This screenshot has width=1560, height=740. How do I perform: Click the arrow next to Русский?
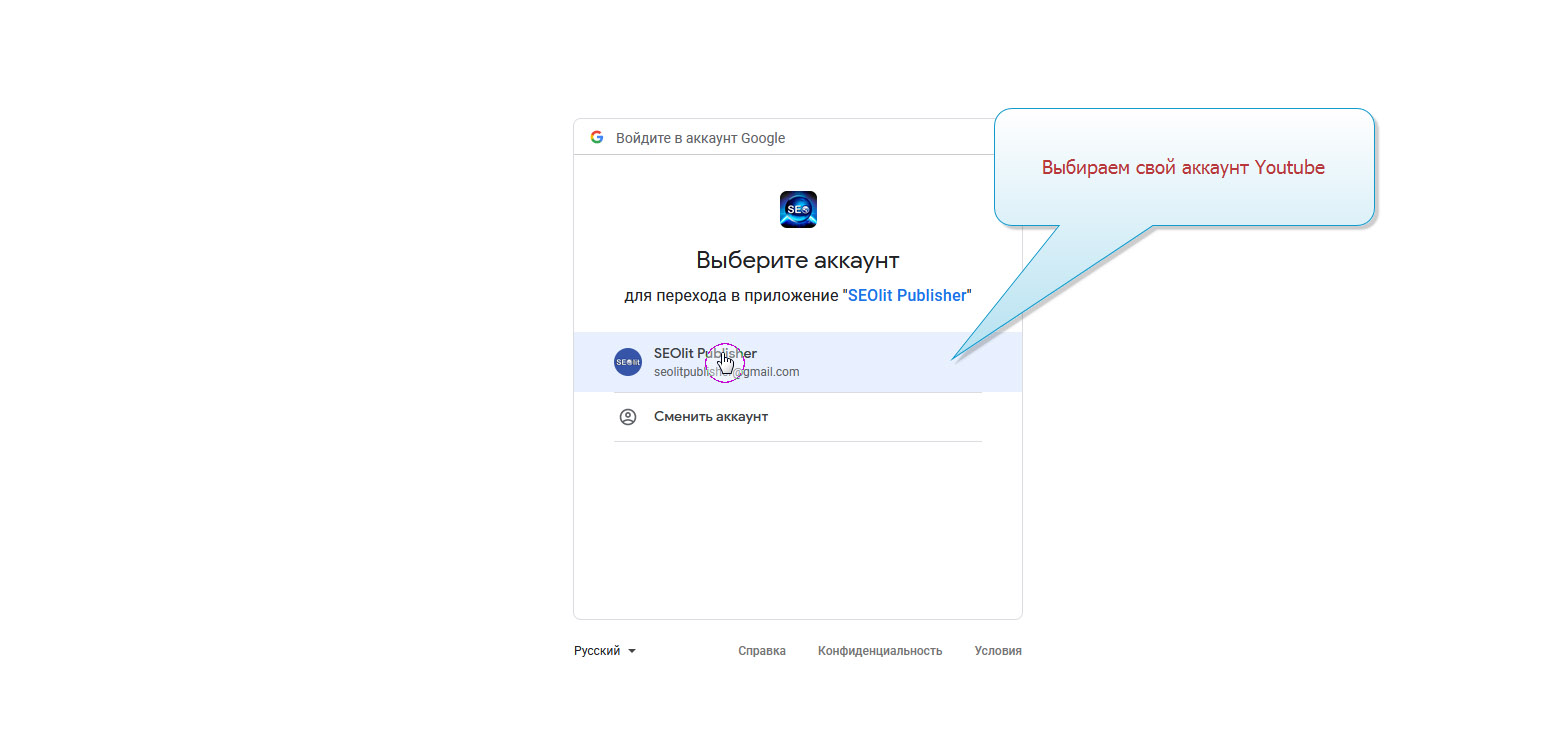pyautogui.click(x=631, y=651)
